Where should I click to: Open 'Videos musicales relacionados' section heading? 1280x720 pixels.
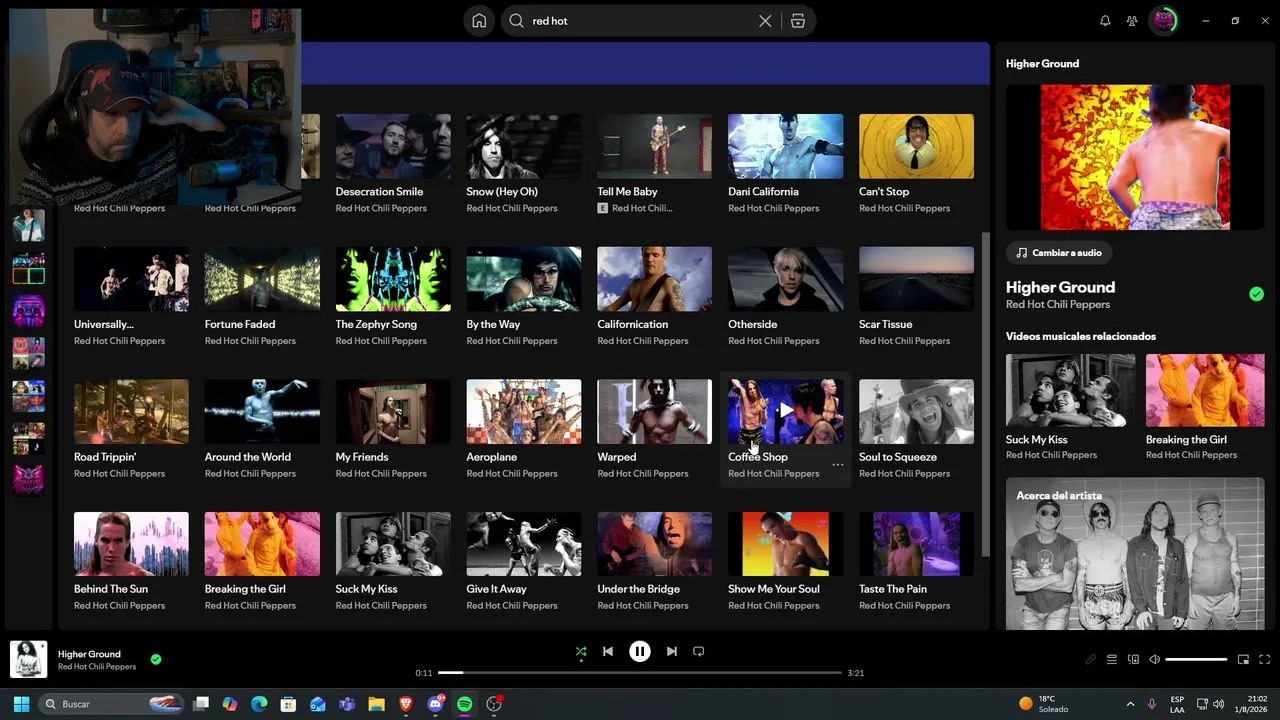pos(1081,336)
